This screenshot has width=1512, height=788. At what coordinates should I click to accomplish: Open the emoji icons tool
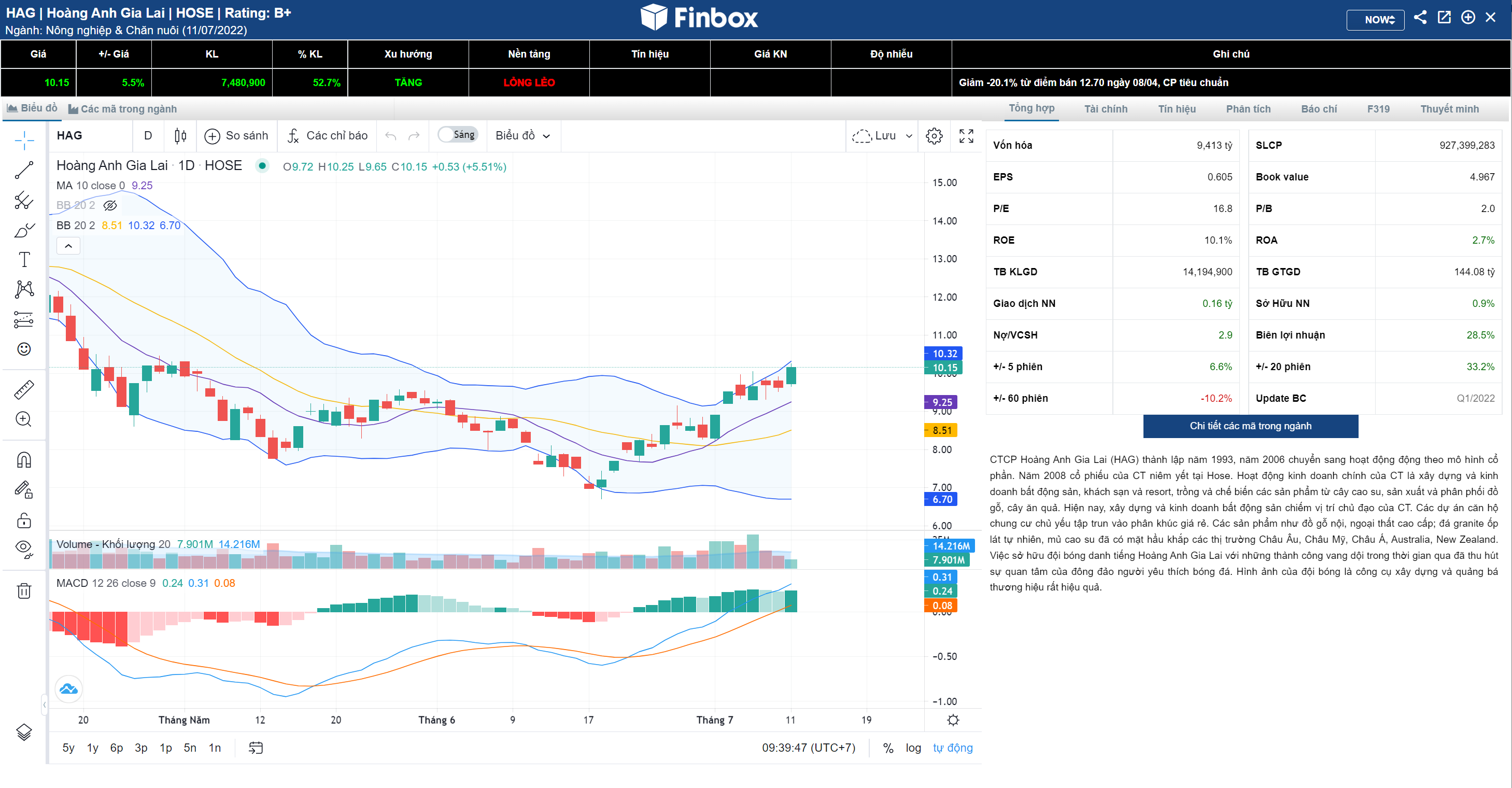(x=24, y=349)
